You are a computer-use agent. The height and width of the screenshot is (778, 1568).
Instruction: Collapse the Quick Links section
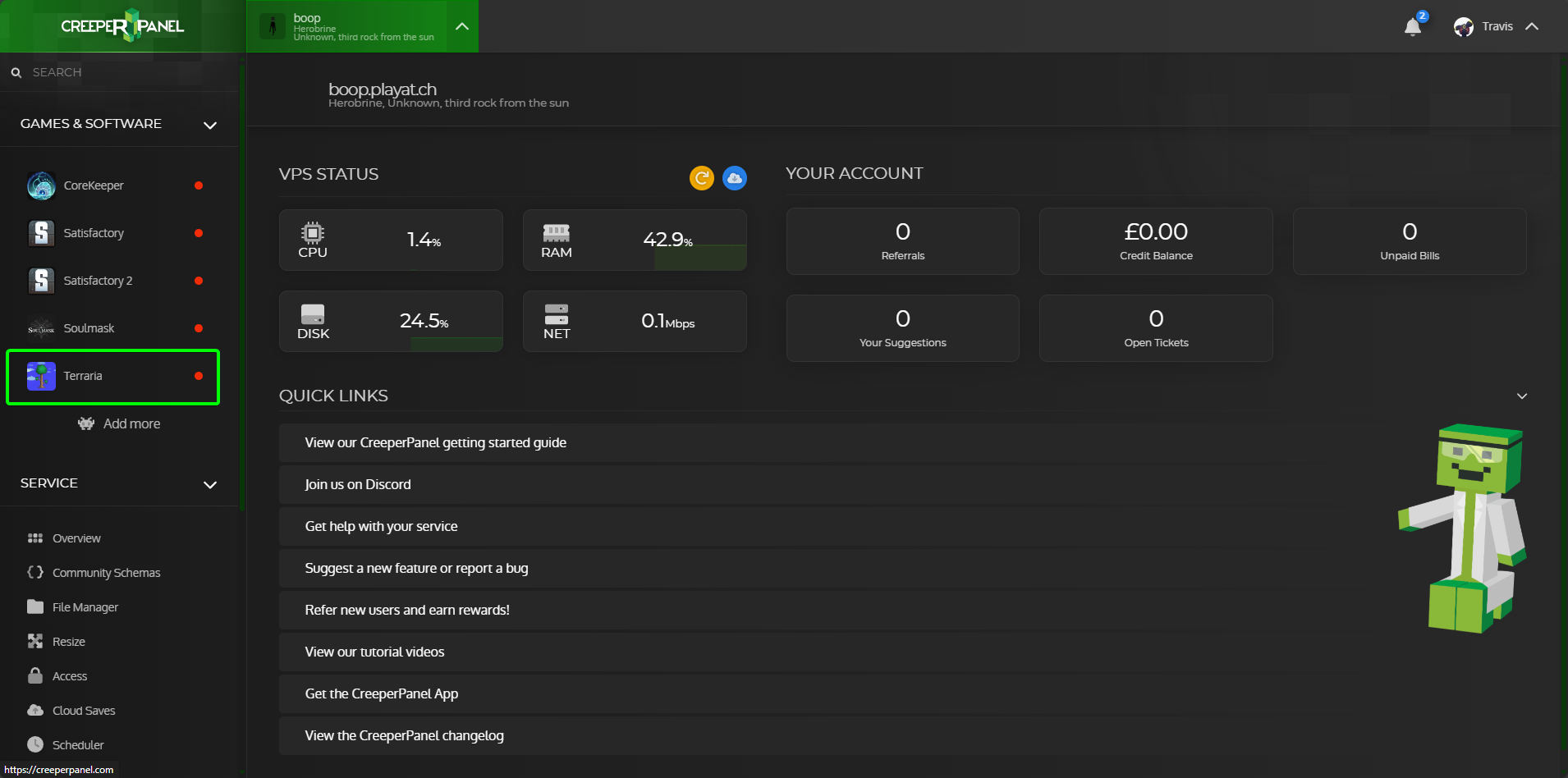[1522, 396]
